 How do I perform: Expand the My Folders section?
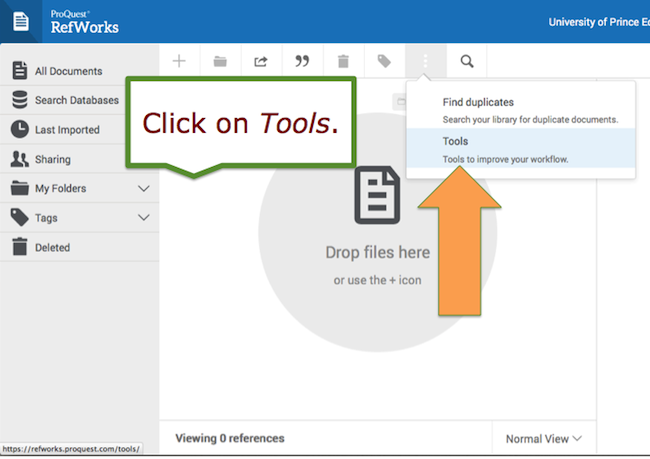(x=143, y=188)
